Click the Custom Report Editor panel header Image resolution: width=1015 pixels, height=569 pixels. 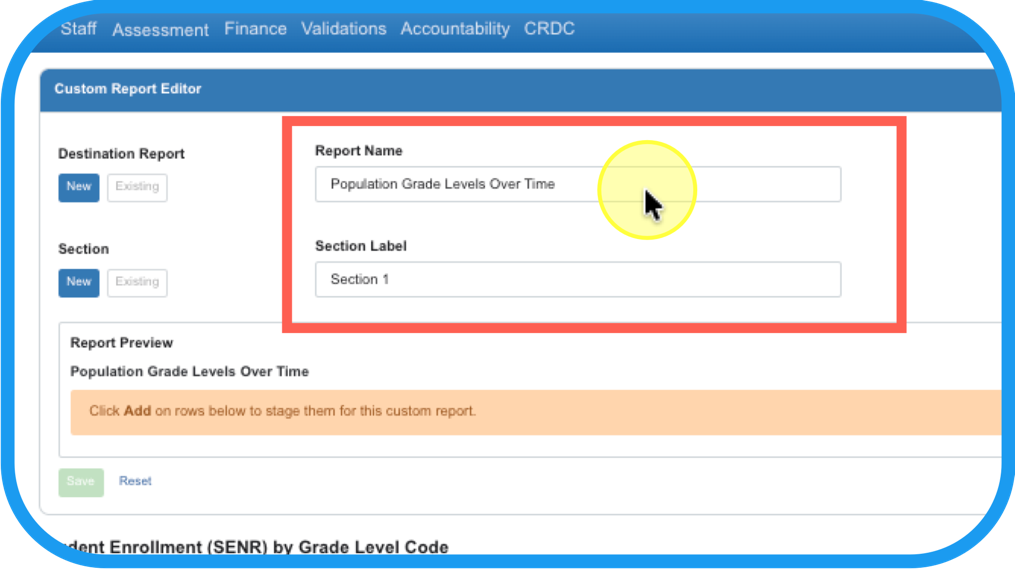click(128, 89)
